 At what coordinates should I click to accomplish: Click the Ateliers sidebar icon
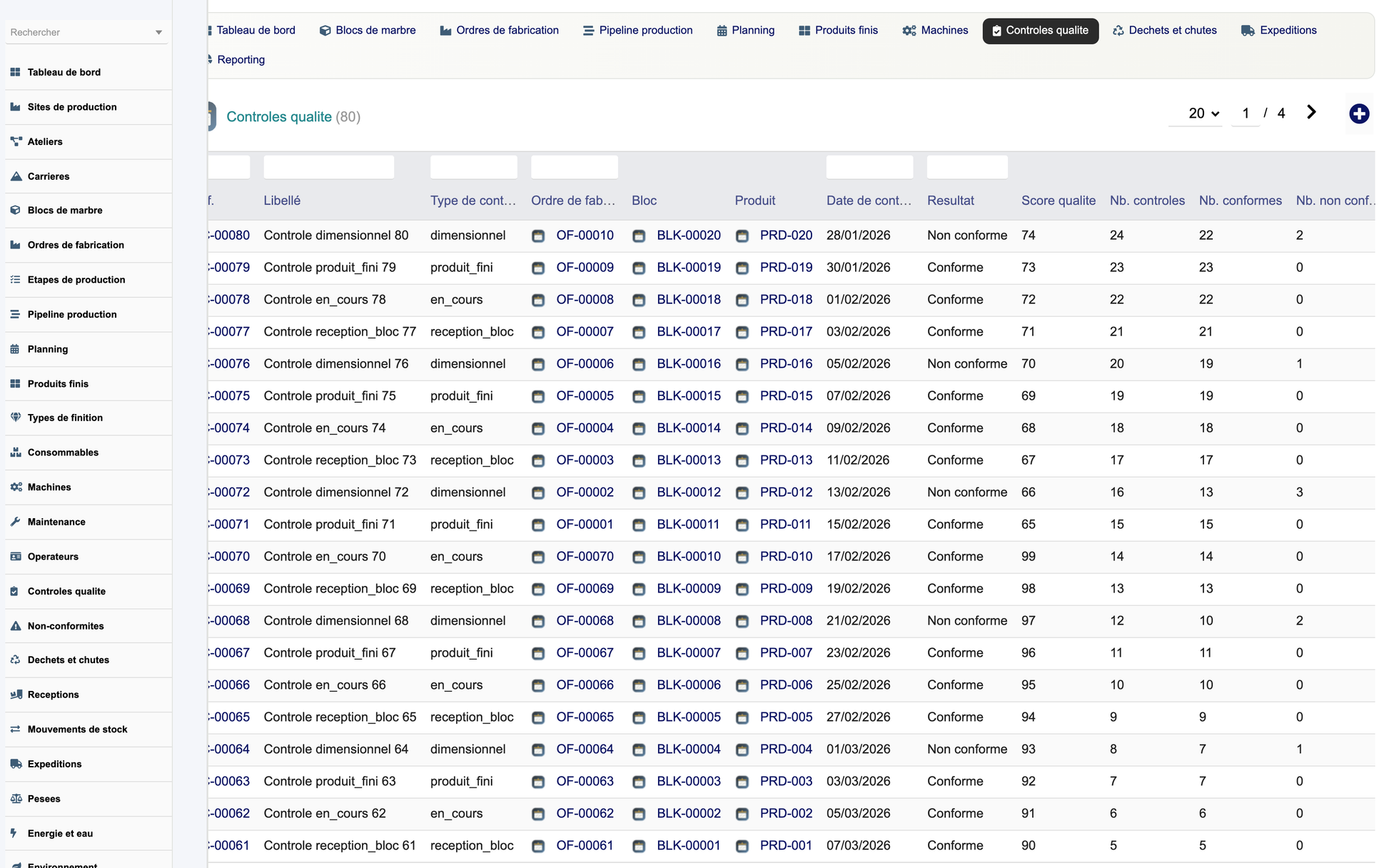coord(16,141)
